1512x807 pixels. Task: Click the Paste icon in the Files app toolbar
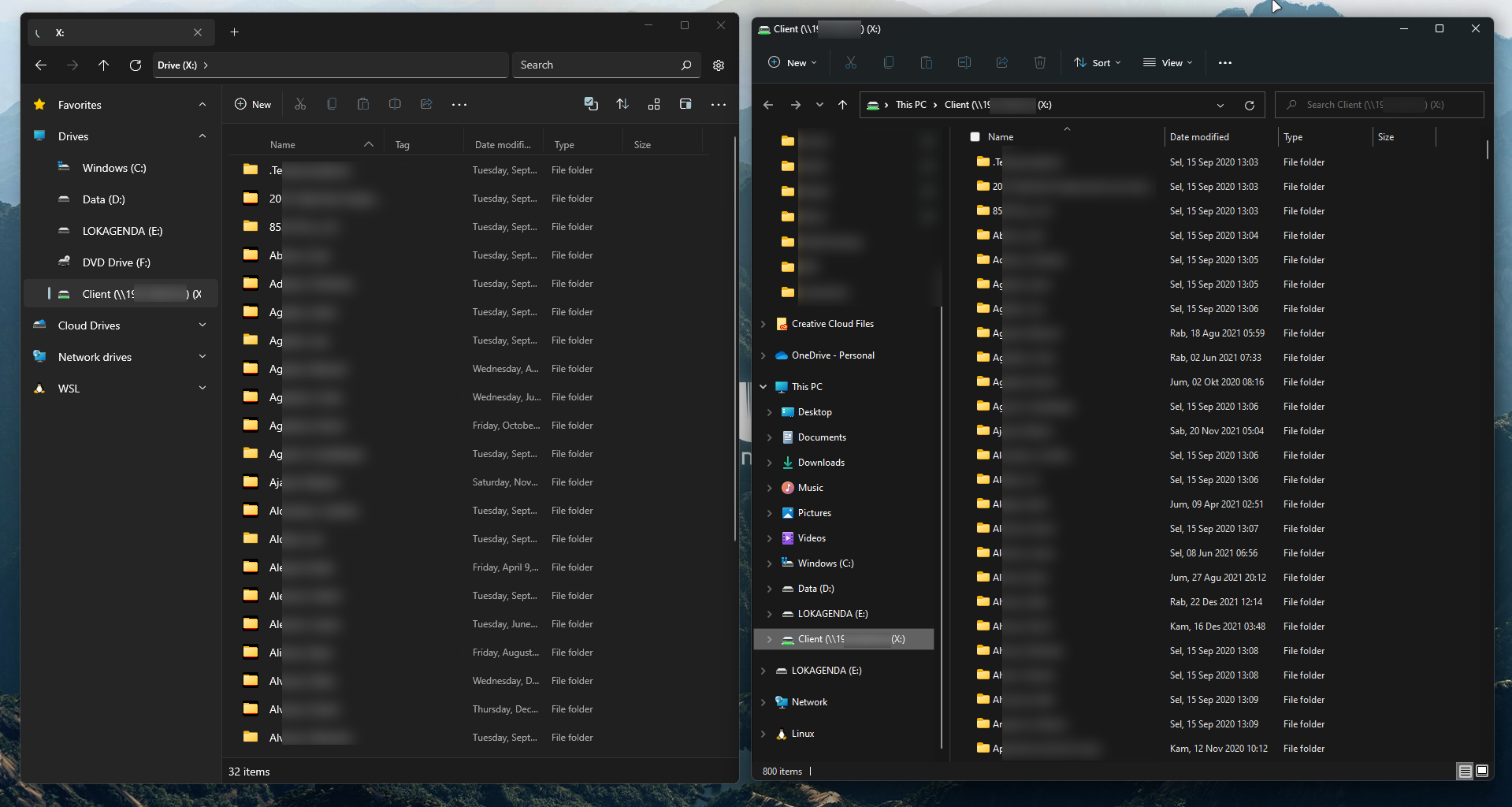click(x=363, y=104)
